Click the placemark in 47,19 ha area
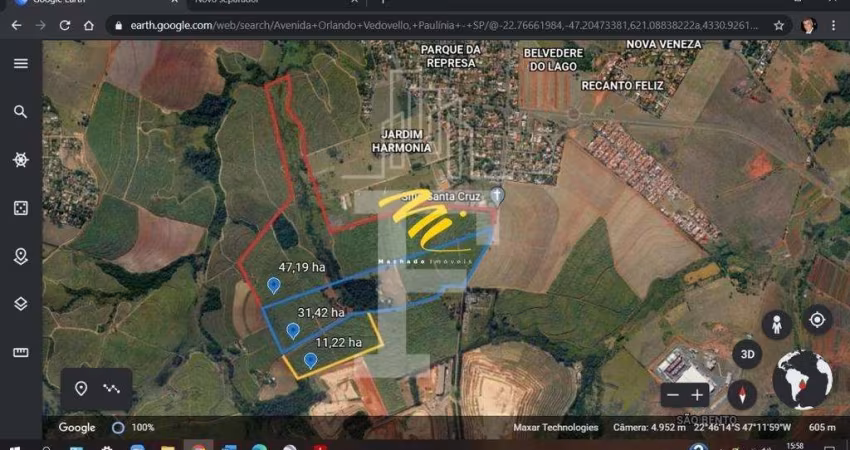850x450 pixels. 274,285
